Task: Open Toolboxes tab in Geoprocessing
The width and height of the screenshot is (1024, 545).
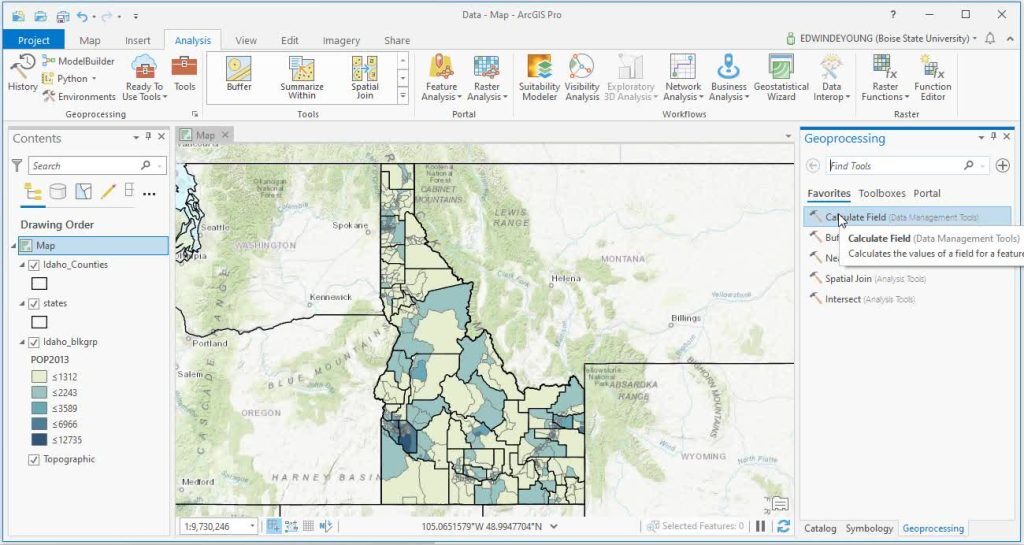Action: (882, 193)
